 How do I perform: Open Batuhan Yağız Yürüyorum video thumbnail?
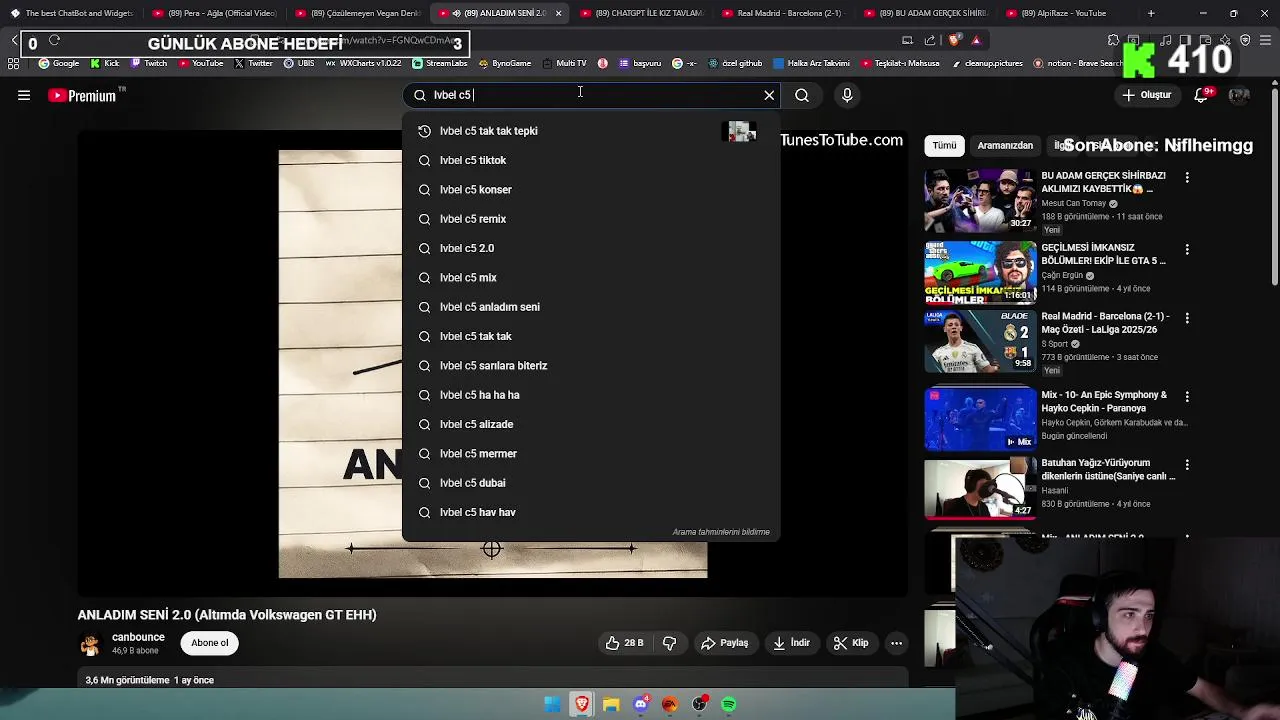(980, 488)
